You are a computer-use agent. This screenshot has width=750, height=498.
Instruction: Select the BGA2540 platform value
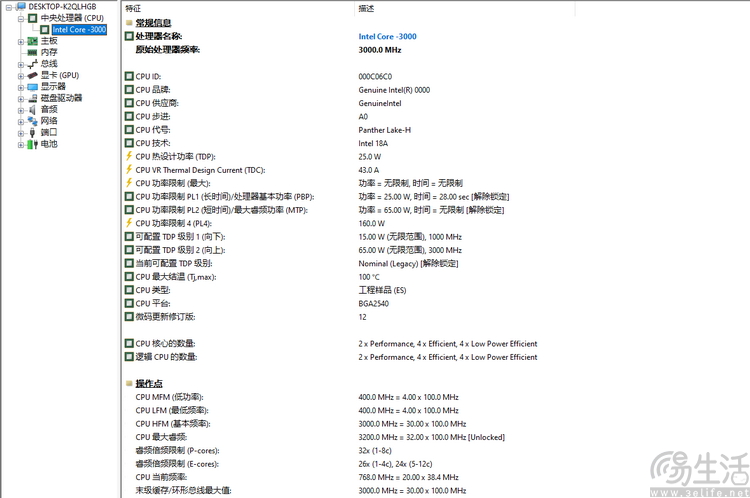click(x=374, y=304)
